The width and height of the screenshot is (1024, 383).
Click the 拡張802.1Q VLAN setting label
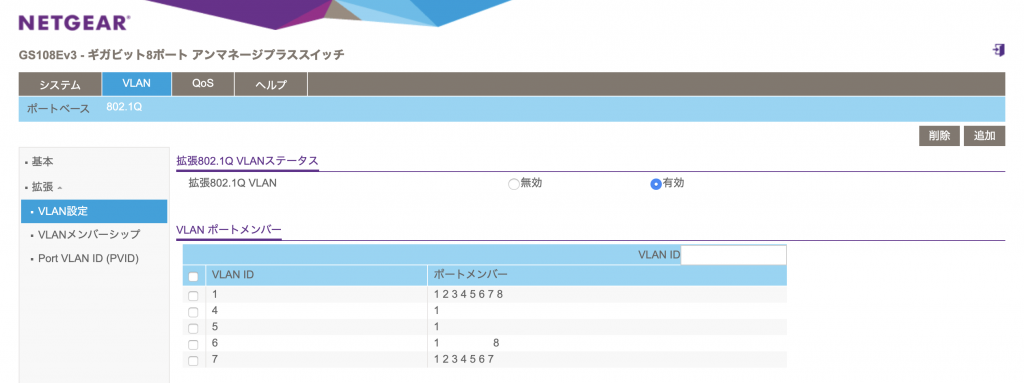(232, 183)
